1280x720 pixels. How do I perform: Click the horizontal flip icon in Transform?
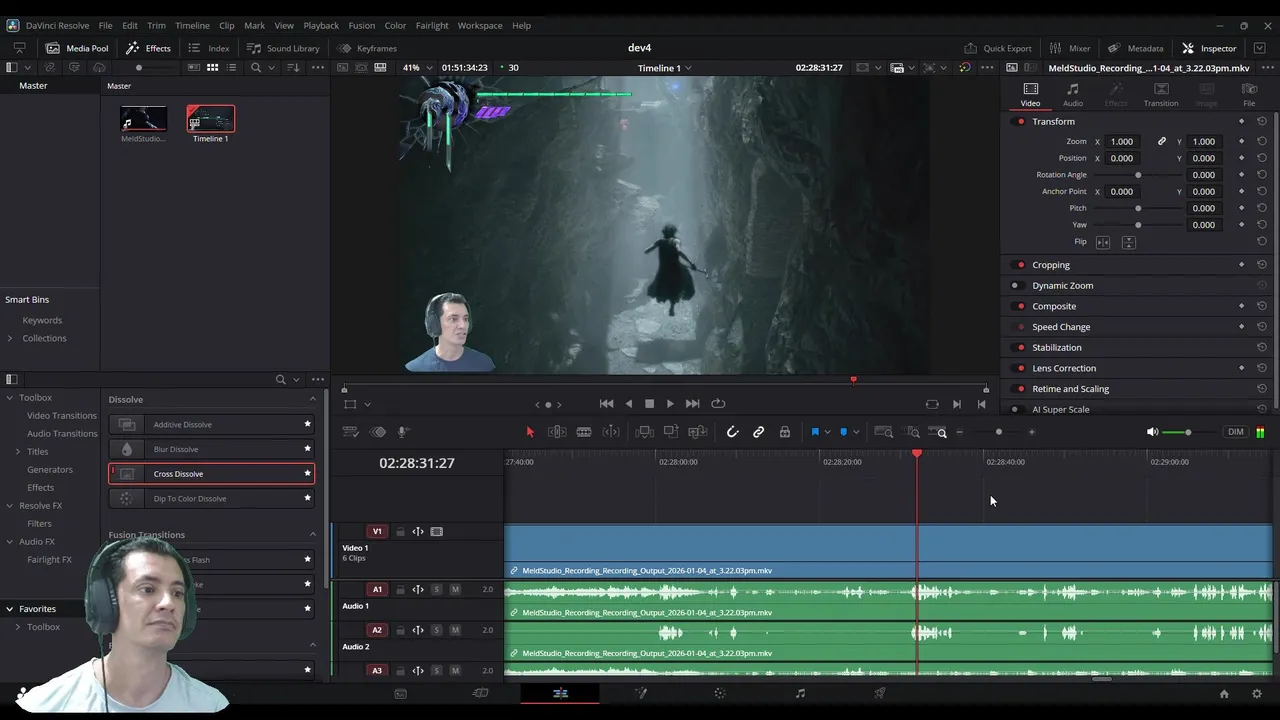pos(1103,242)
